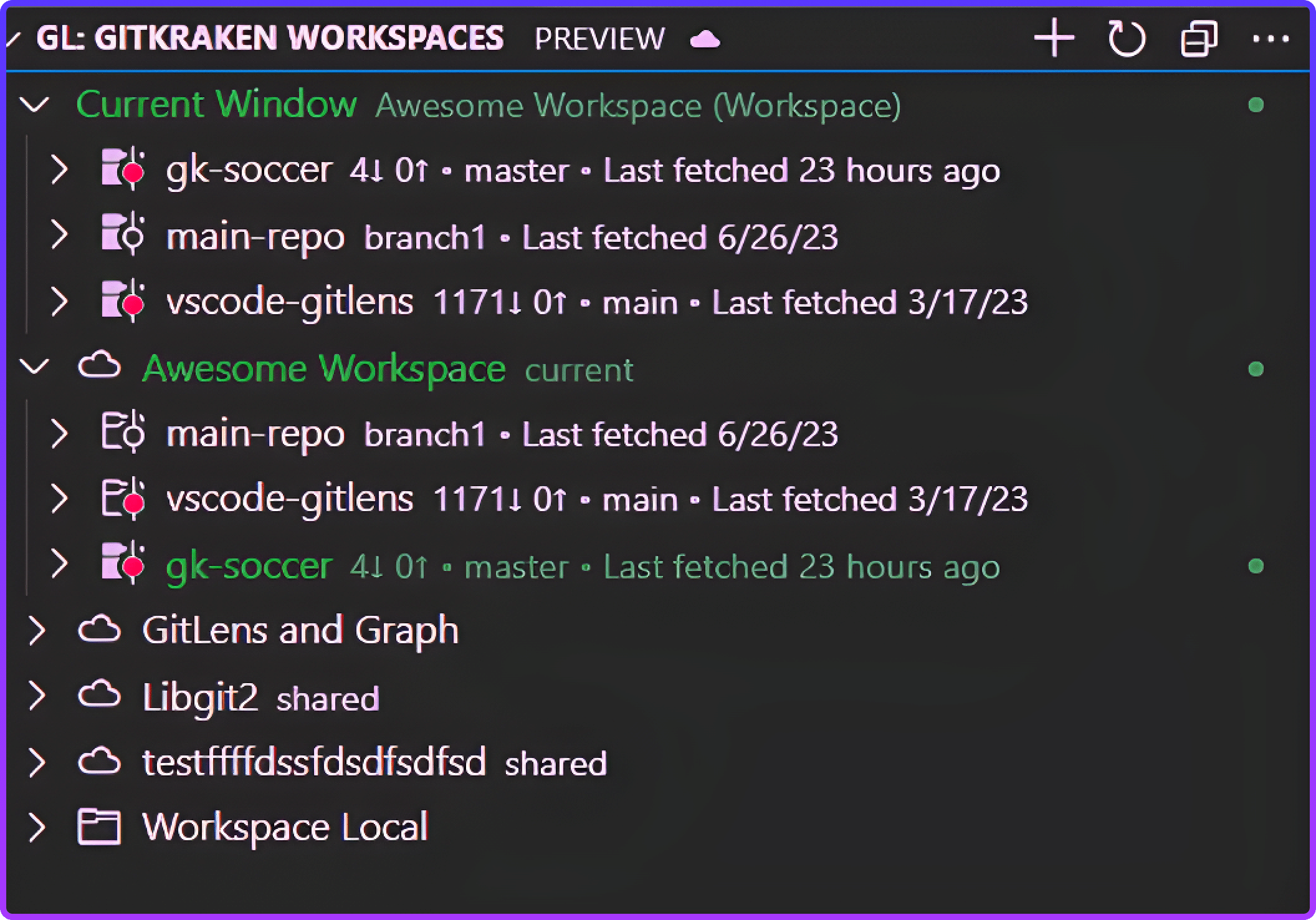
Task: Click repo icon of main-repo in Current Window
Action: click(123, 235)
